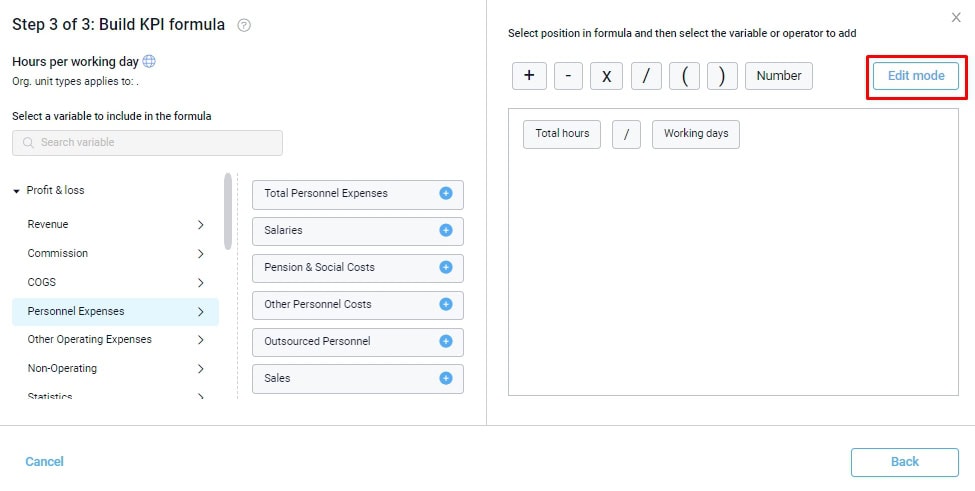Add Sales variable using plus icon
This screenshot has width=975, height=491.
coord(446,378)
